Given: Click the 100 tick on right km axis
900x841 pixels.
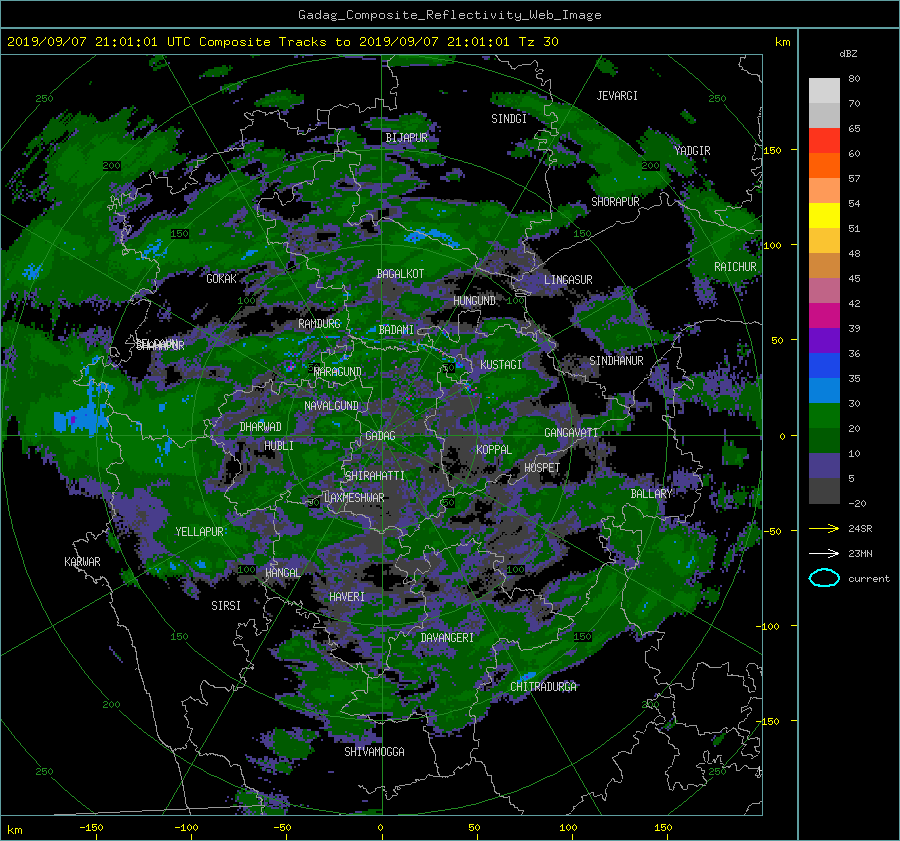Looking at the screenshot, I should click(x=773, y=246).
